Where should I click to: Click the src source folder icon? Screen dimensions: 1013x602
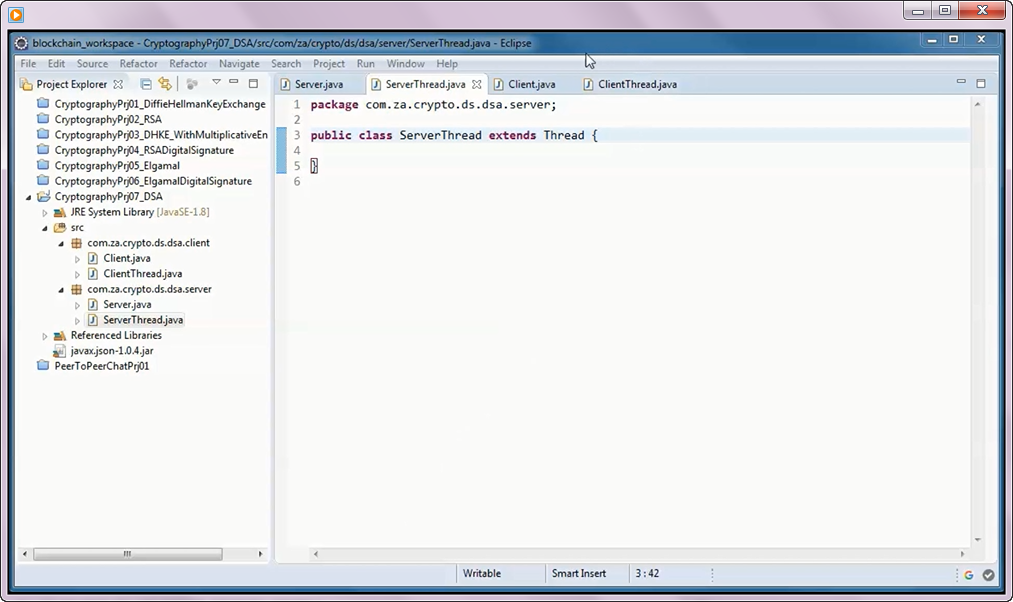(59, 227)
